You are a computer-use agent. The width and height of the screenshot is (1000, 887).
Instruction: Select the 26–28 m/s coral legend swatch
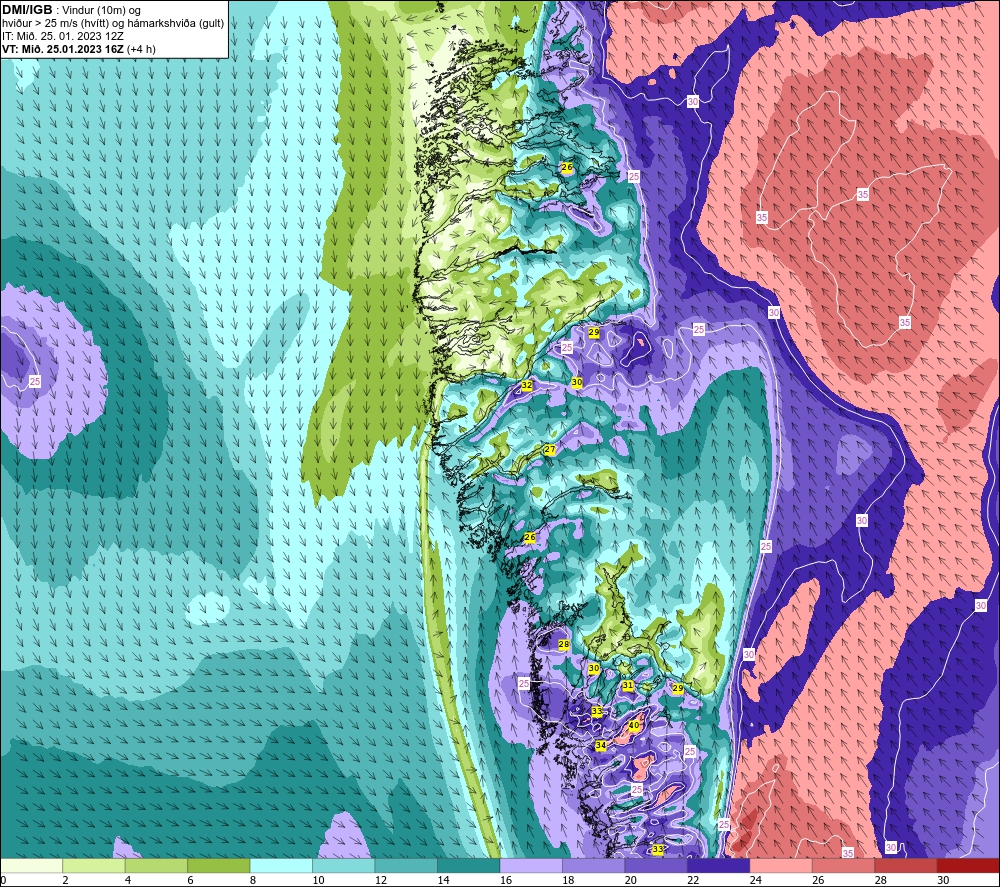844,866
